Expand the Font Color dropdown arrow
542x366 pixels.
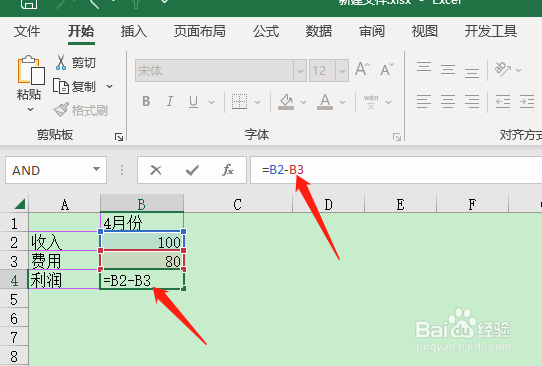342,102
